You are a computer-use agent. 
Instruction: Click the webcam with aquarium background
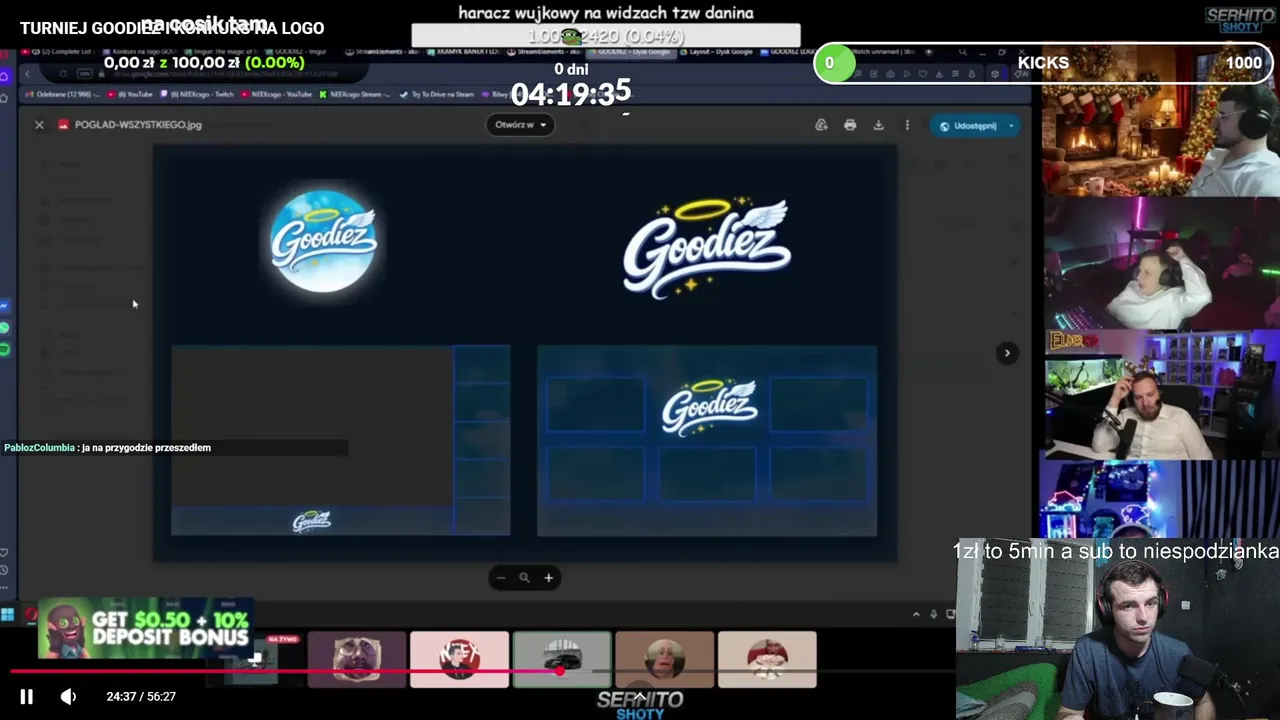pyautogui.click(x=1161, y=395)
